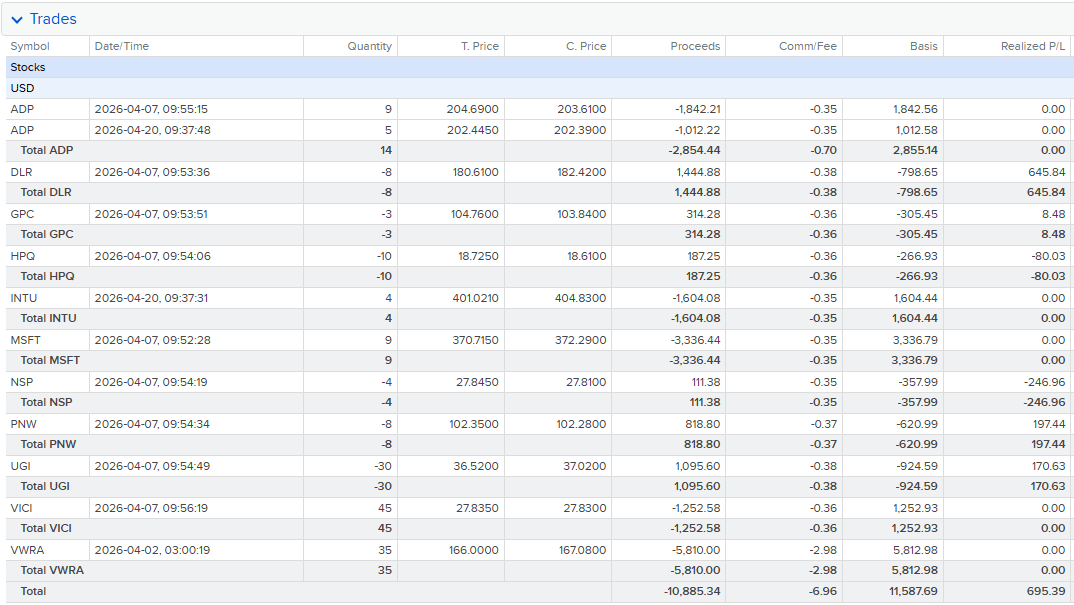The image size is (1074, 605).
Task: Click the DLR trade realized P/L 645.84
Action: 1047,172
